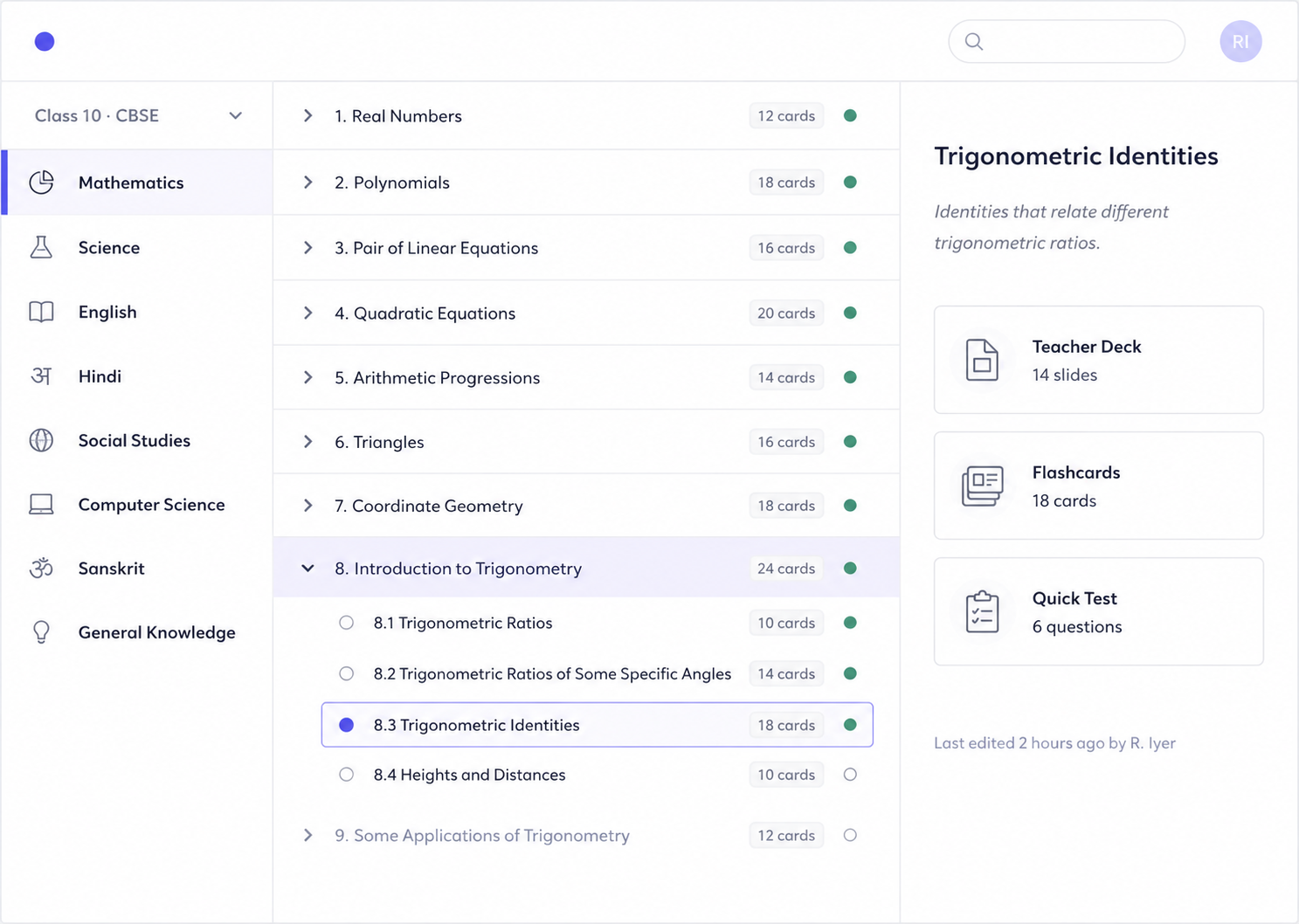This screenshot has height=924, width=1299.
Task: Switch to the Science subject
Action: point(137,247)
